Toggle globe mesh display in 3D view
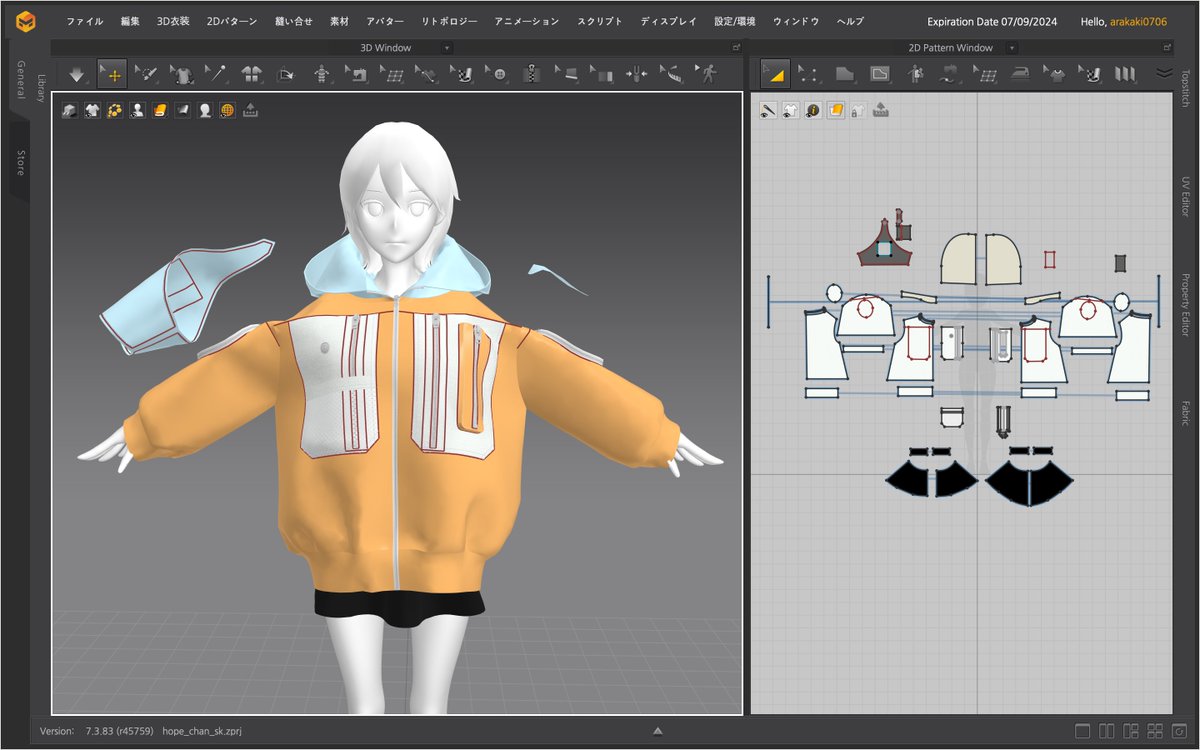This screenshot has height=750, width=1200. pos(227,110)
